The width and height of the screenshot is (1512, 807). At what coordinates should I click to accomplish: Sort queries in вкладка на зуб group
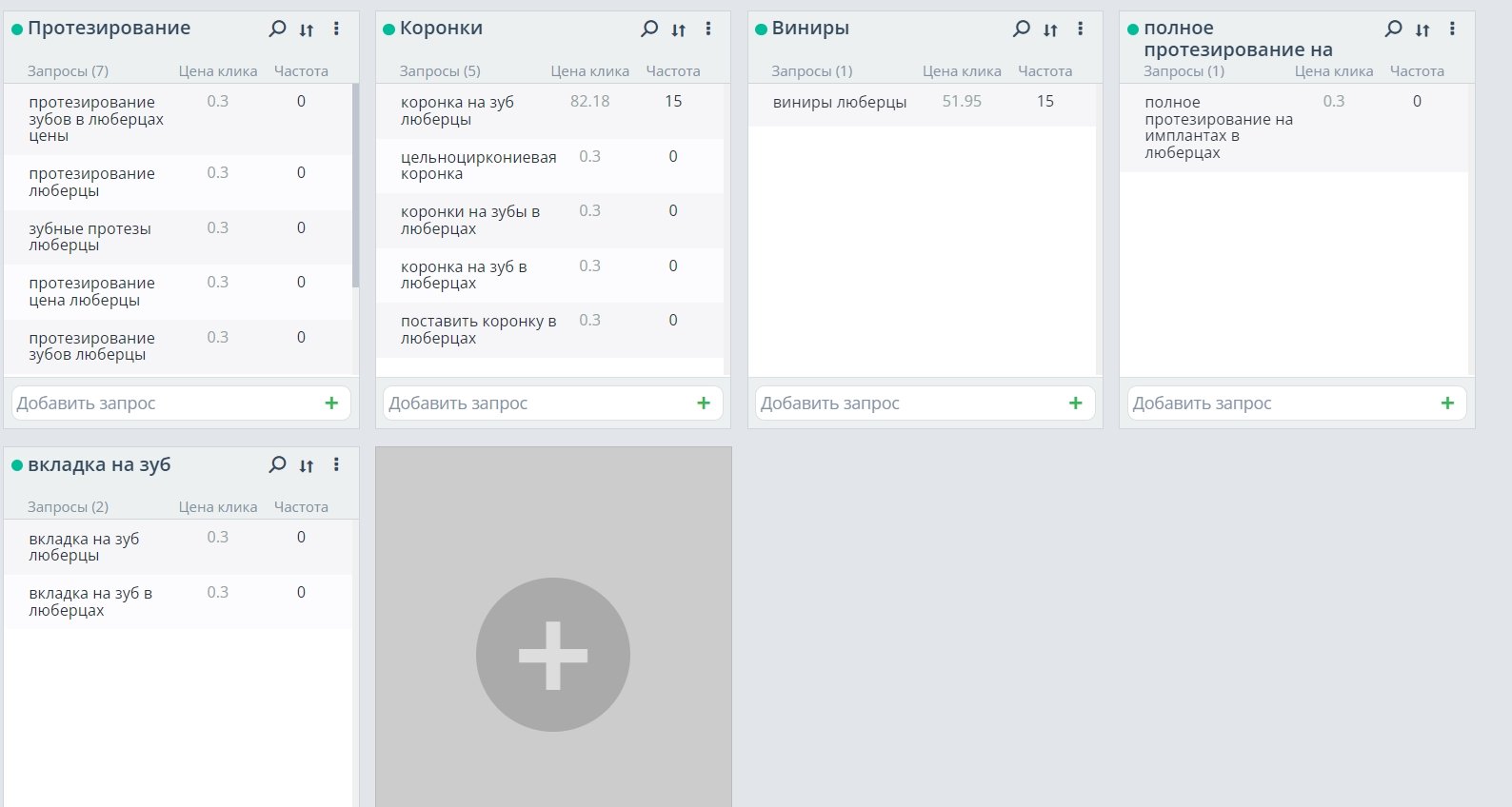(307, 465)
